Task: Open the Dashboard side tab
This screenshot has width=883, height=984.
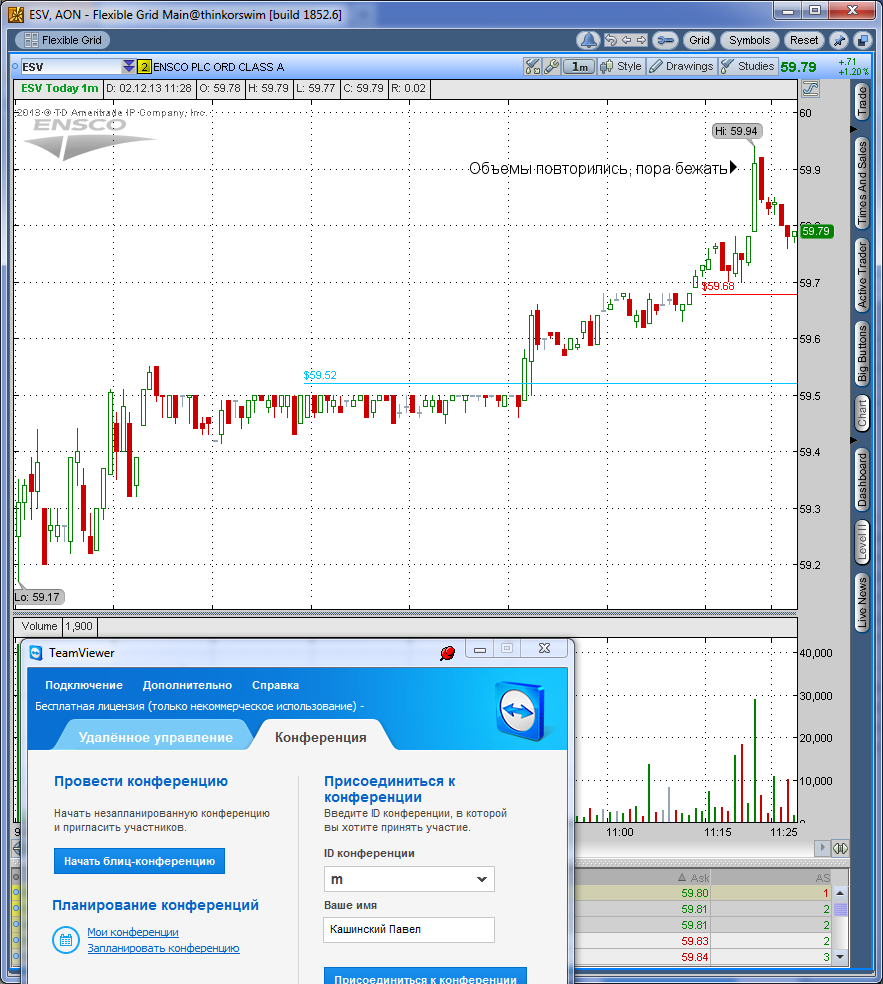Action: pos(862,479)
